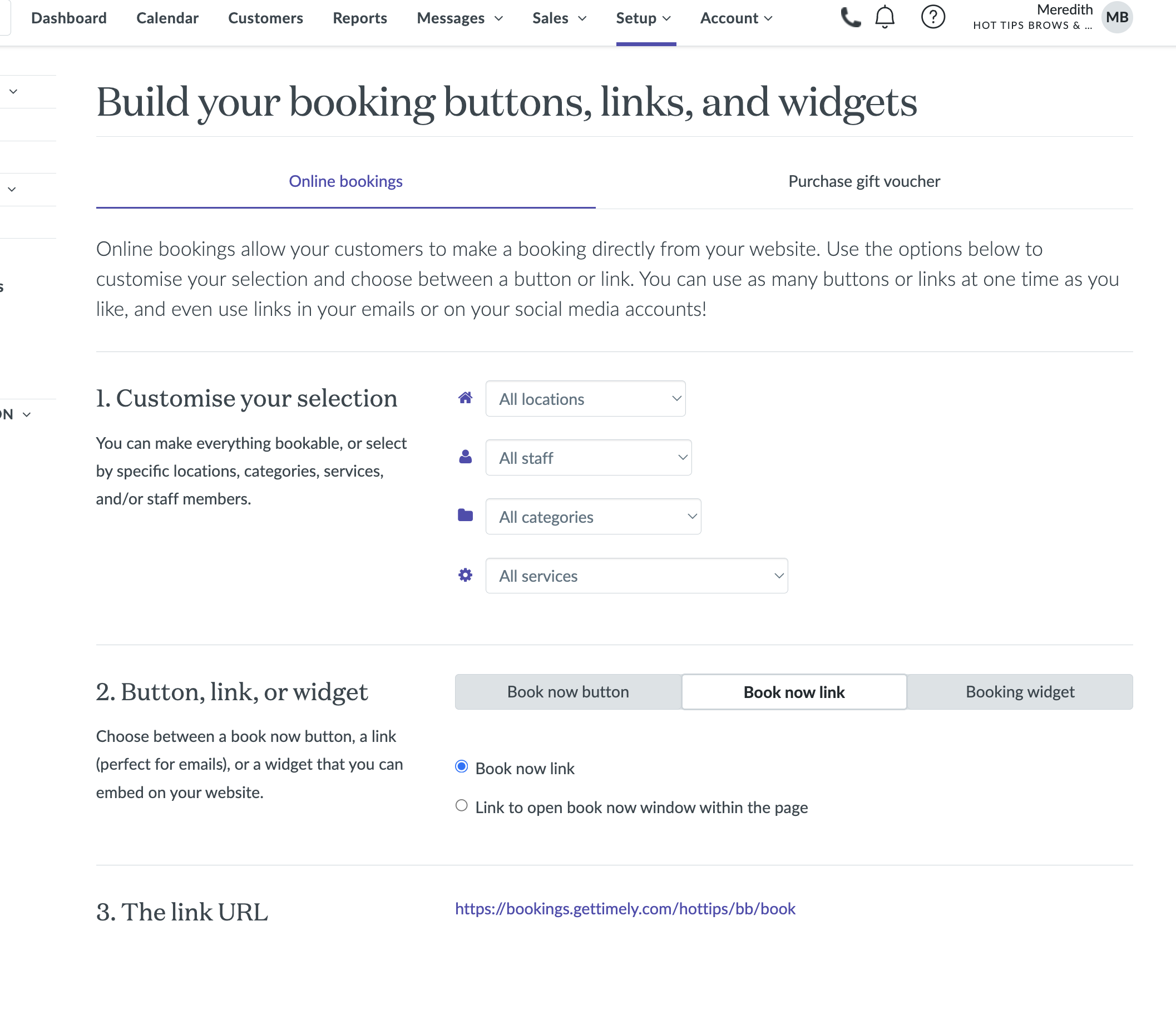This screenshot has width=1176, height=1010.
Task: Click the phone call icon
Action: [x=849, y=18]
